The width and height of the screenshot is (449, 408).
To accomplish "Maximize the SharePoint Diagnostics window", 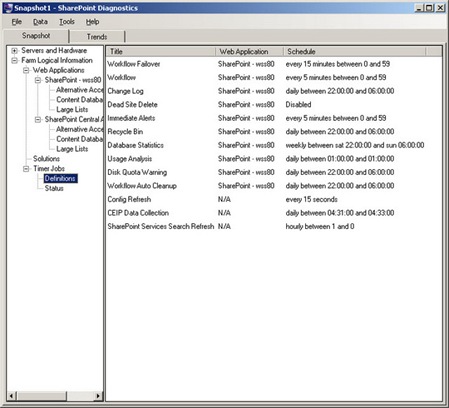I will pyautogui.click(x=429, y=8).
